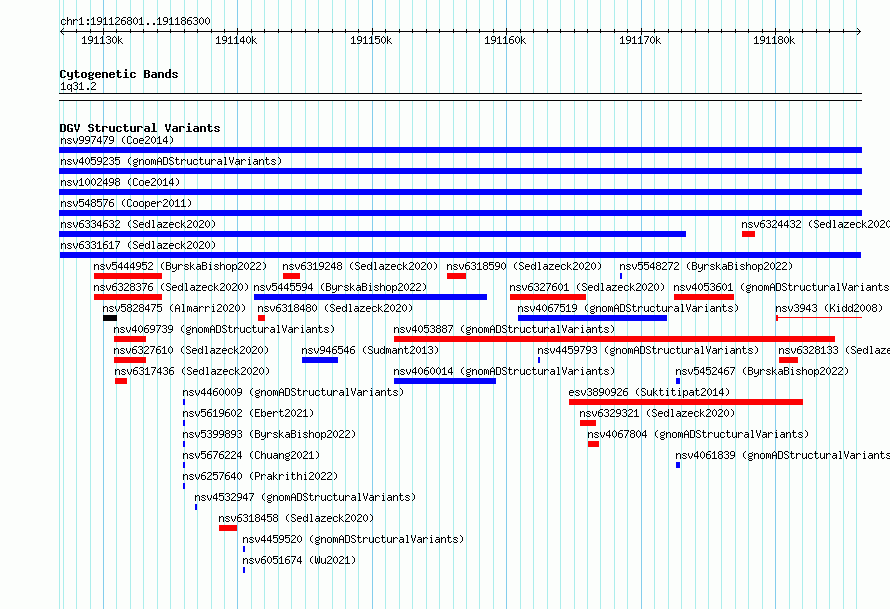Click the nsv5548272 (ByrskaBishop2022) label

706,266
